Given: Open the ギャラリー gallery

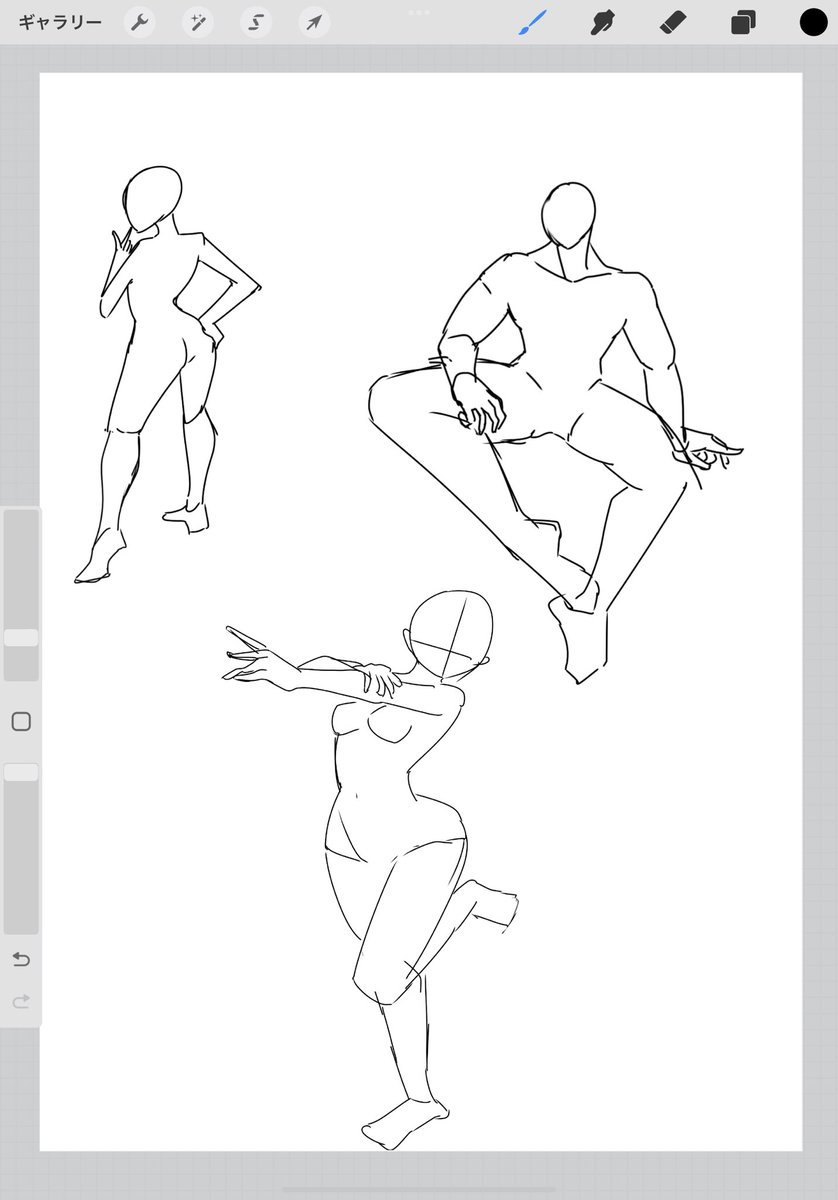Looking at the screenshot, I should (60, 22).
